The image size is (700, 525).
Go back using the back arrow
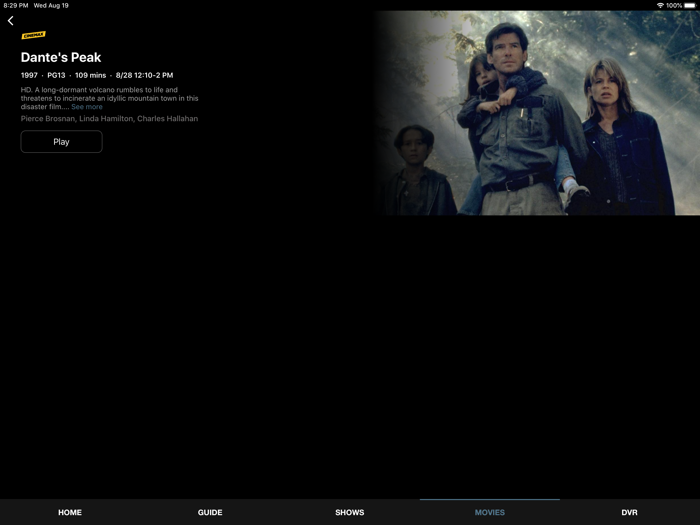11,21
